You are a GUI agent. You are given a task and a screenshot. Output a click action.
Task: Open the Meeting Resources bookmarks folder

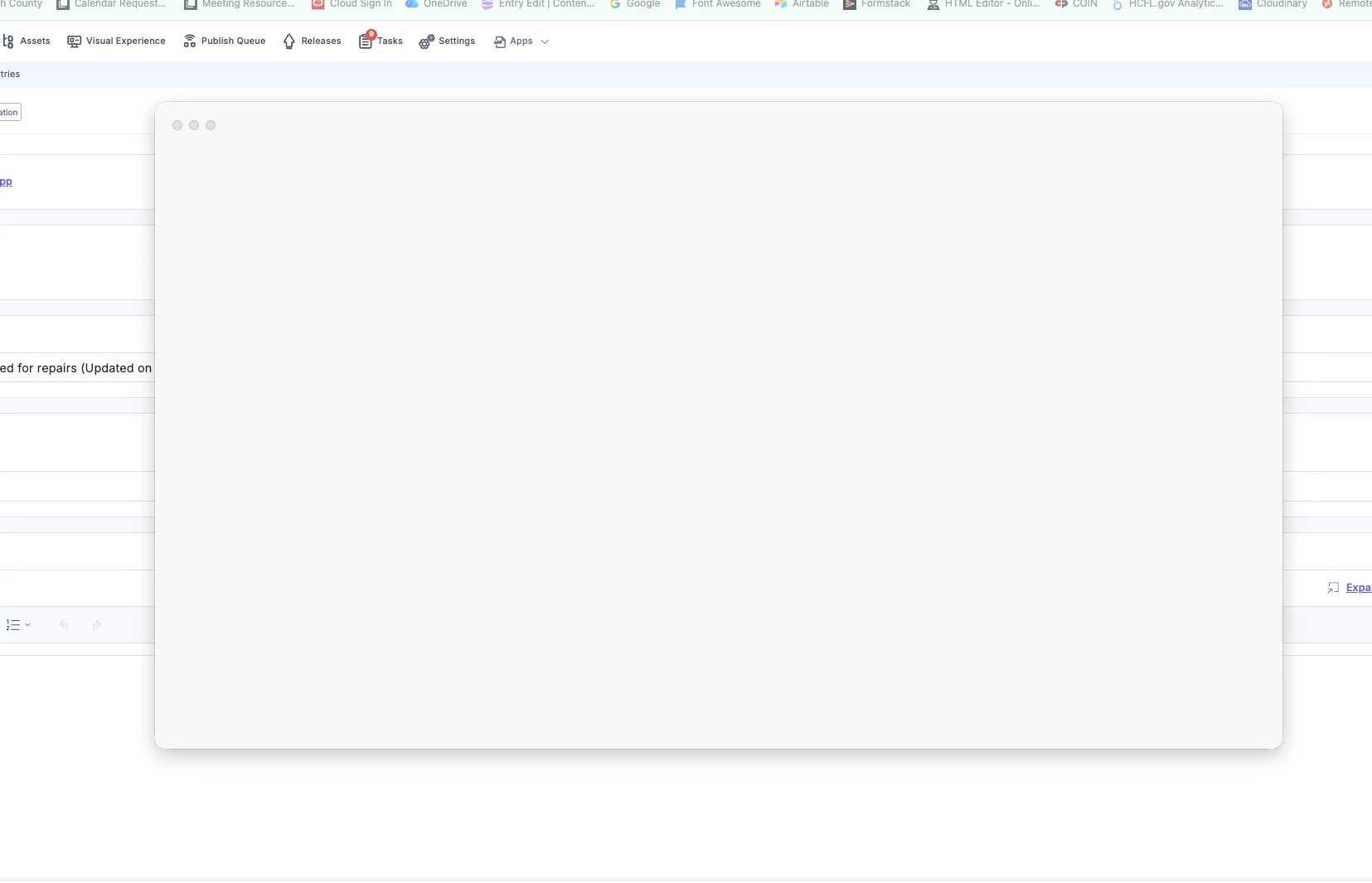(240, 5)
